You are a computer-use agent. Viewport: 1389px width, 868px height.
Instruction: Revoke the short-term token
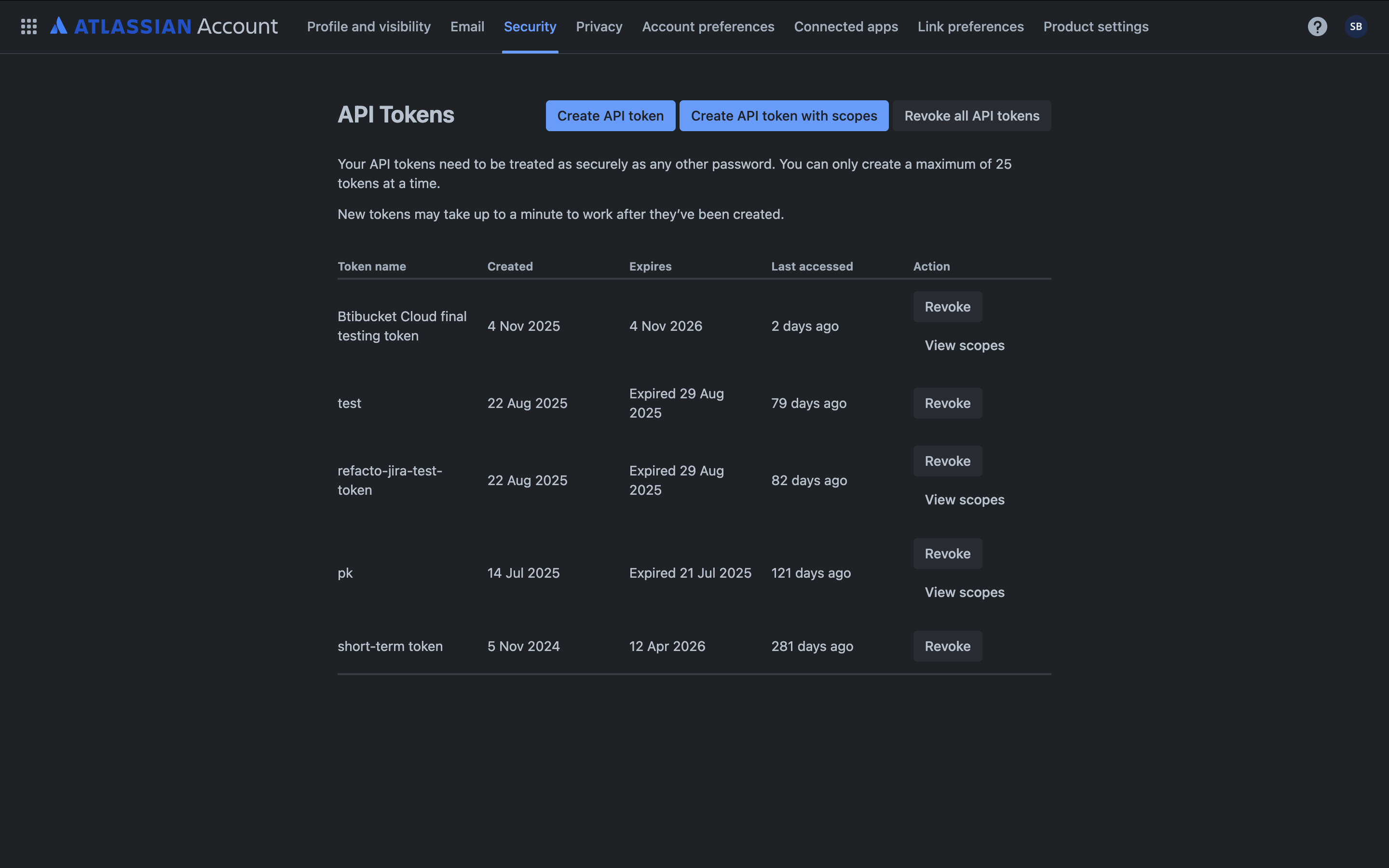[x=947, y=645]
